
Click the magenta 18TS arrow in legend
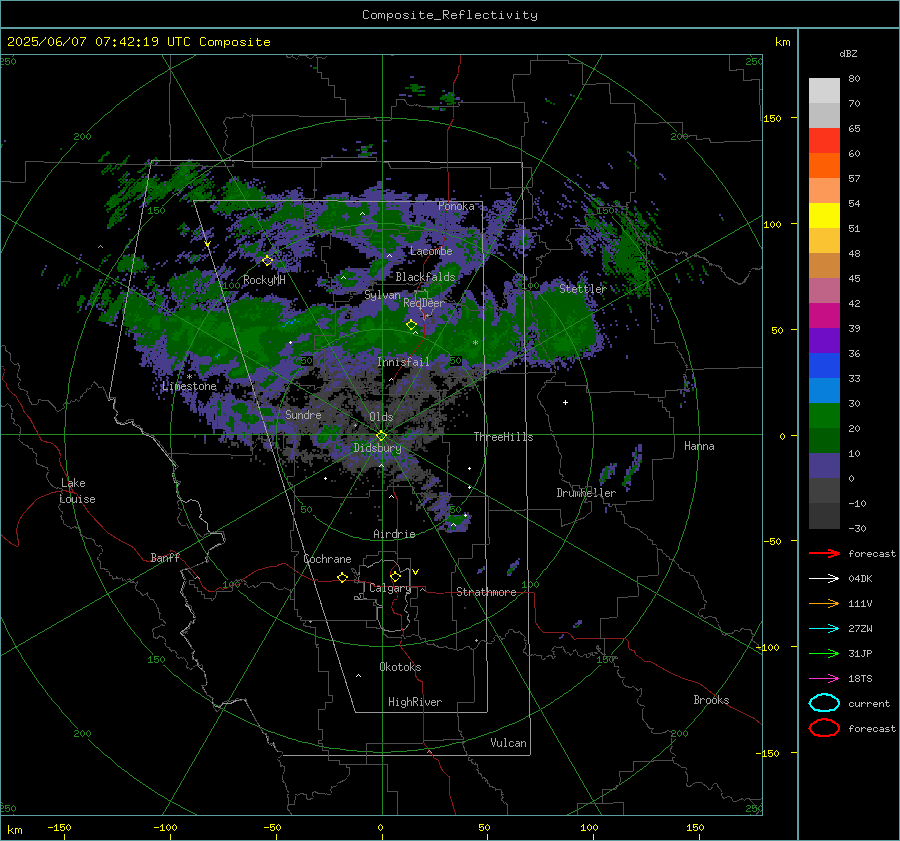[824, 679]
